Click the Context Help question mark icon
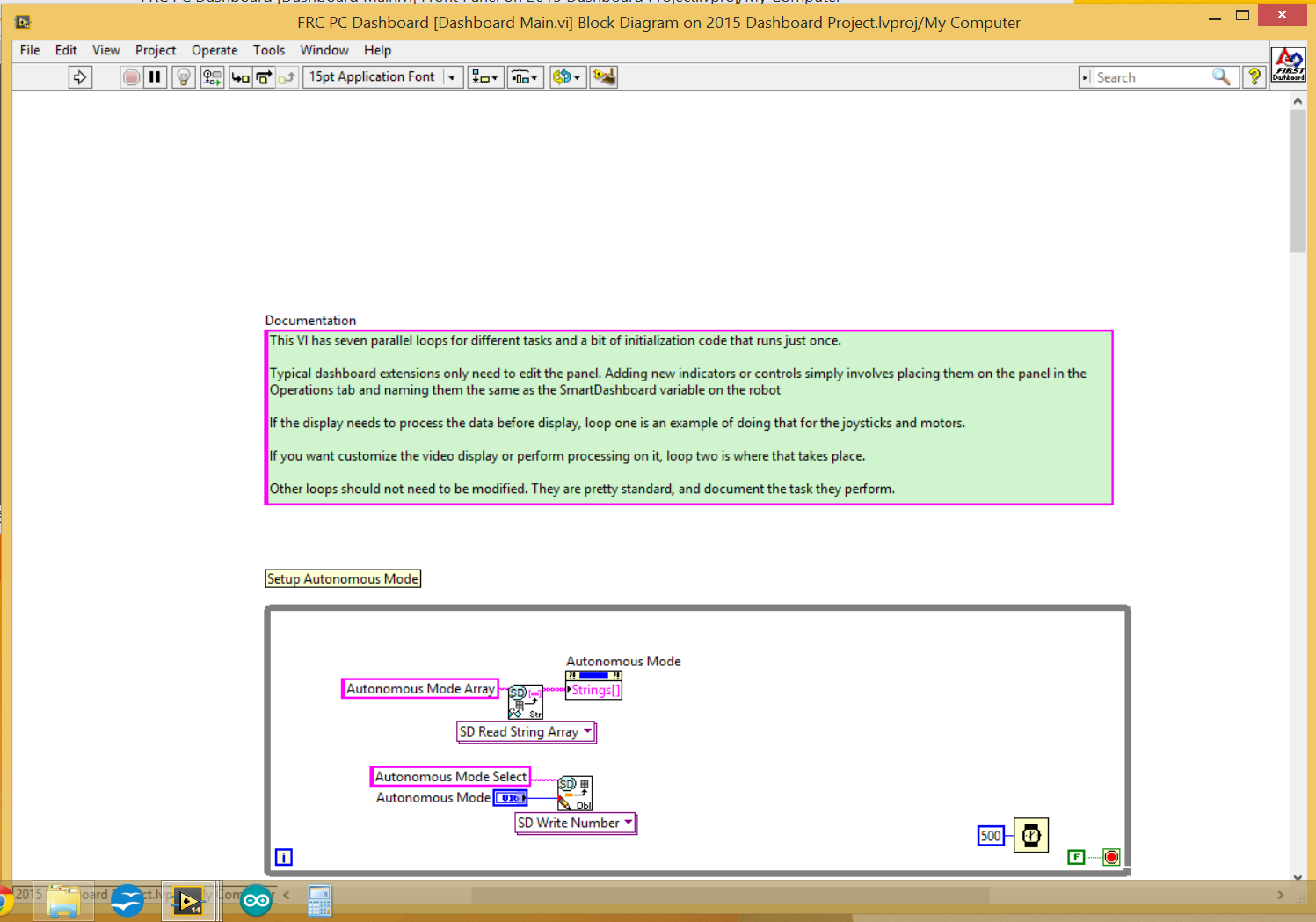This screenshot has height=922, width=1316. (x=1254, y=77)
